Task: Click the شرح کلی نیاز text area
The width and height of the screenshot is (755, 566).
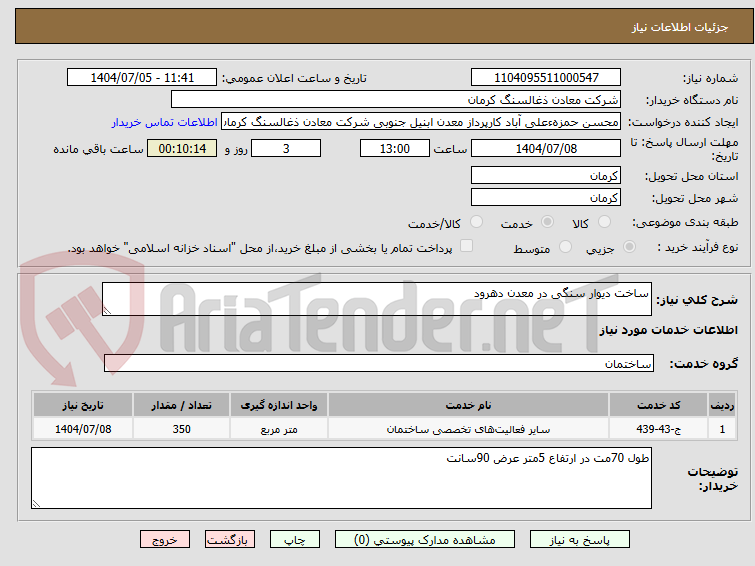Action: (x=377, y=299)
